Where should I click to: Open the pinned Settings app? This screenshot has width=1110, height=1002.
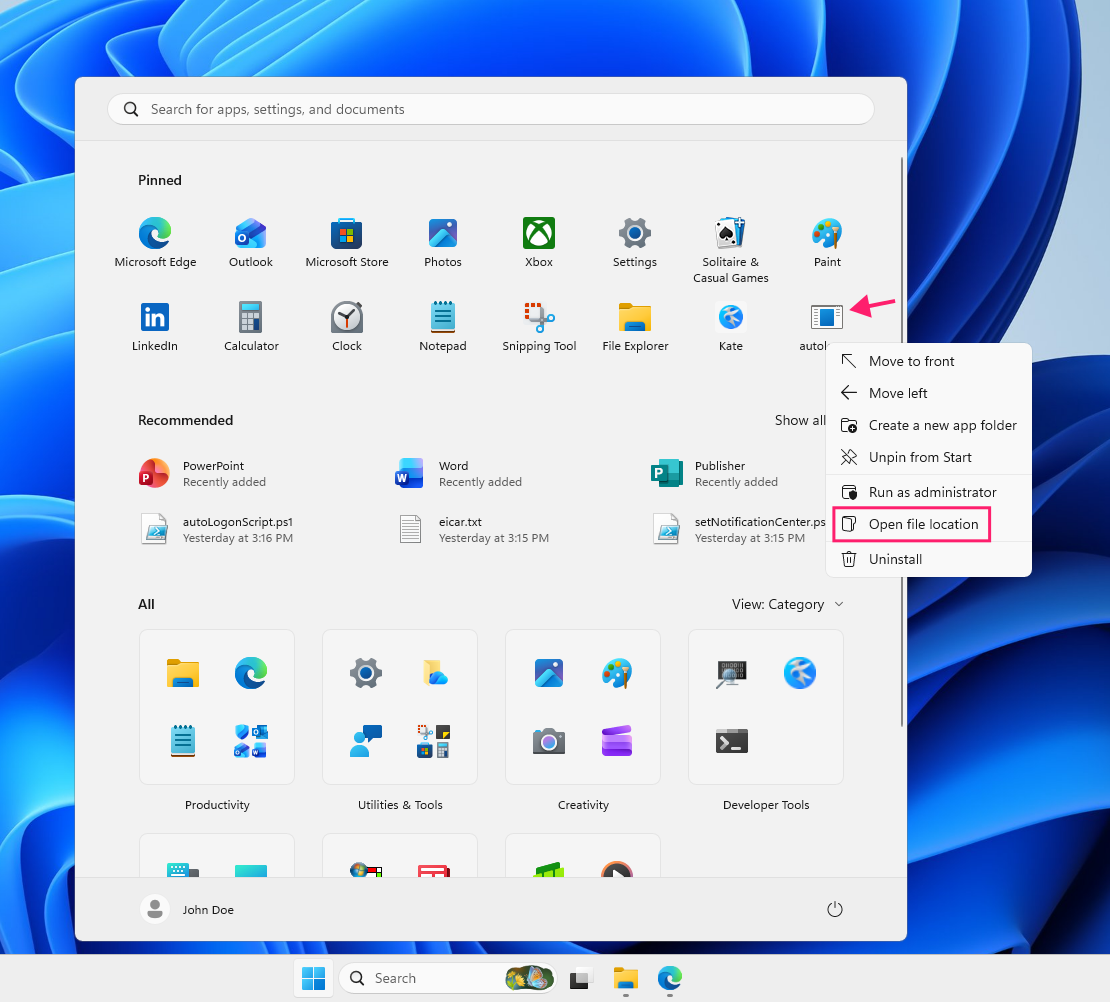pos(635,242)
